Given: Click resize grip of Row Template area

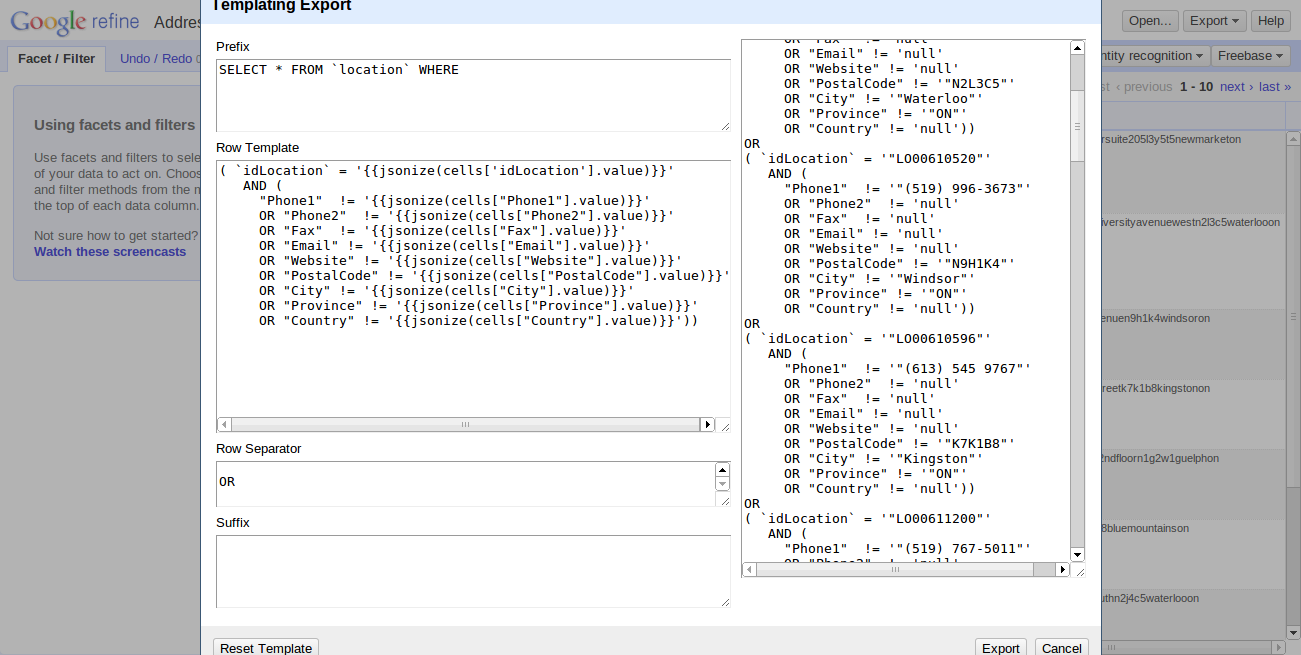Looking at the screenshot, I should [x=725, y=425].
